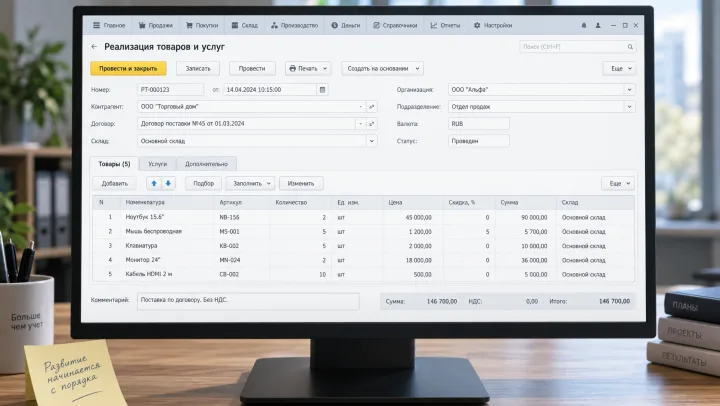
Task: Open top Еще dropdown near search
Action: [x=619, y=68]
